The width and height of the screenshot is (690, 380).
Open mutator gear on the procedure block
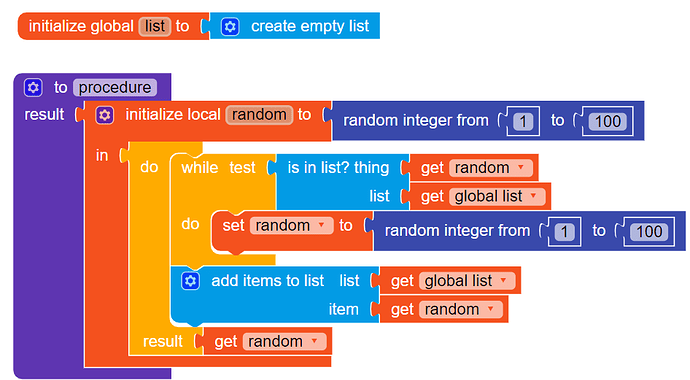(33, 88)
